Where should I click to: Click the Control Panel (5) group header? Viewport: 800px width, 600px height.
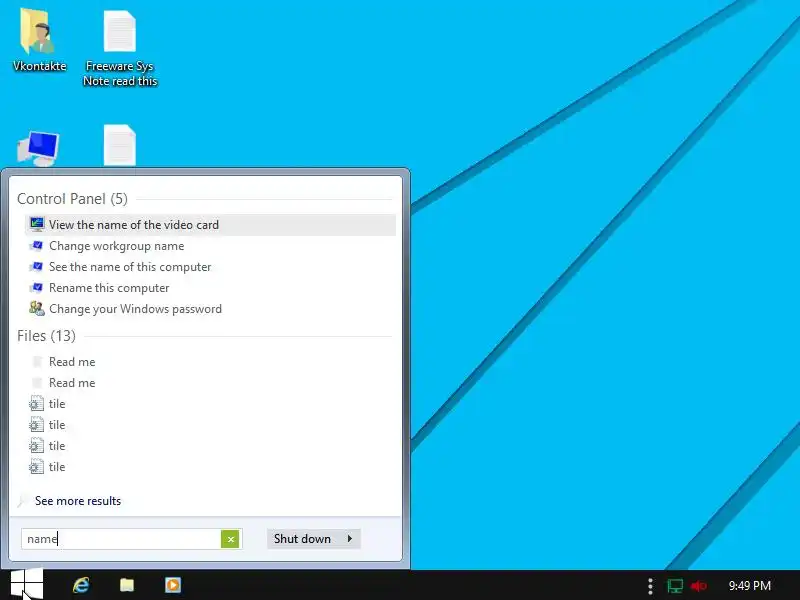pos(72,199)
